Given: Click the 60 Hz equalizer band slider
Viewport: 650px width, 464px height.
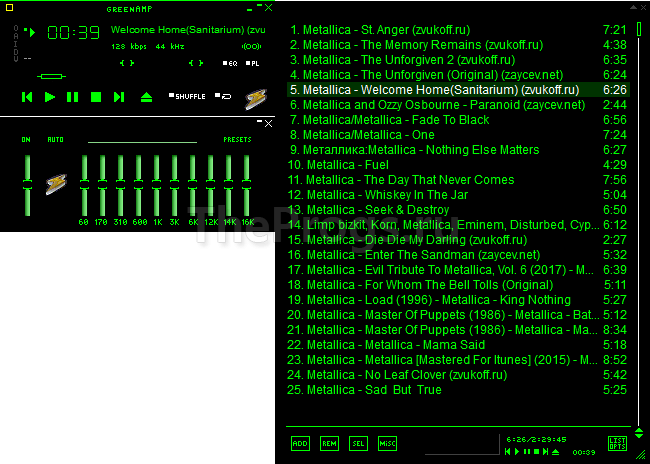Looking at the screenshot, I should point(83,185).
